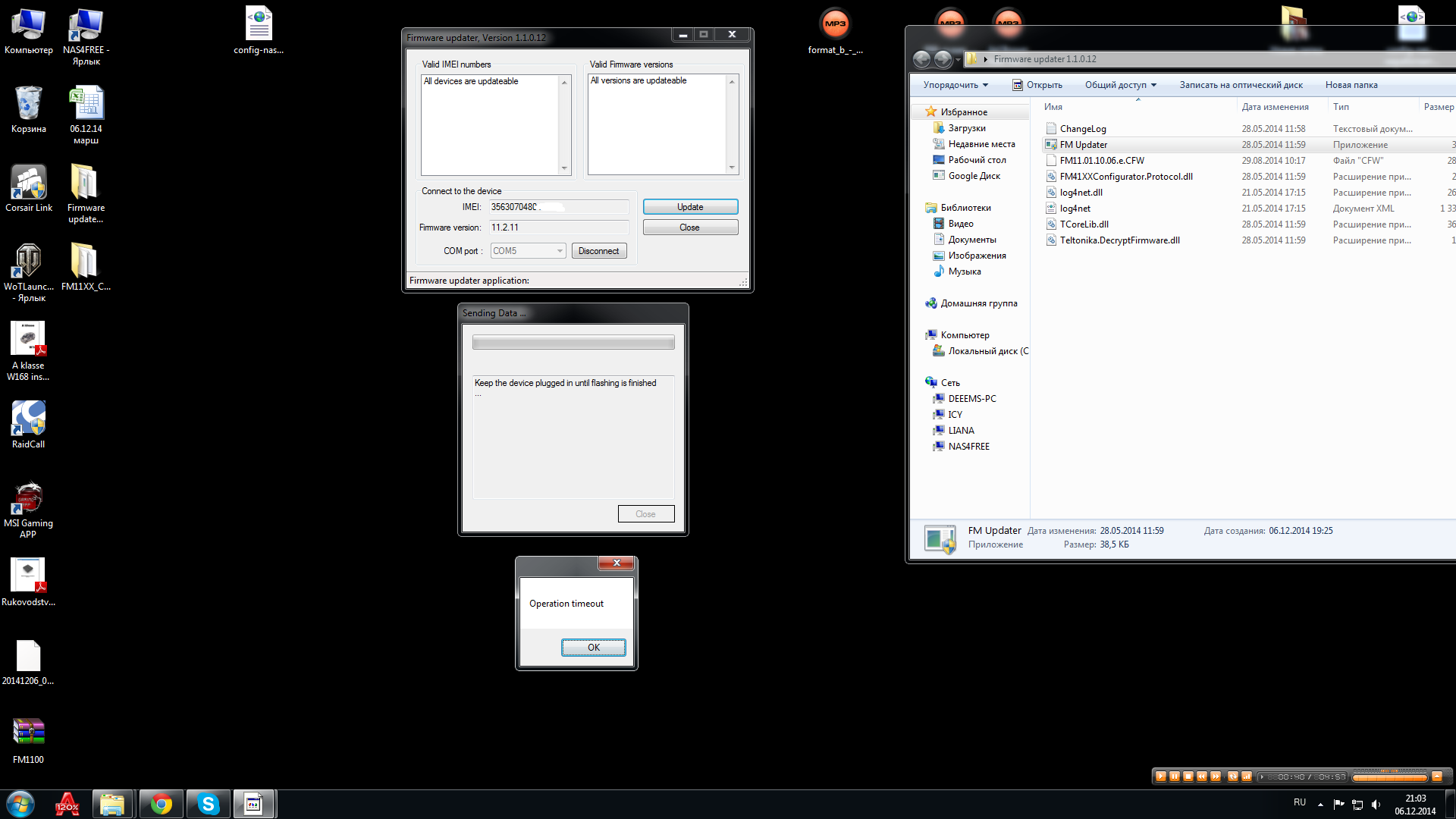Open Skype from the taskbar
This screenshot has width=1456, height=819.
[x=208, y=804]
